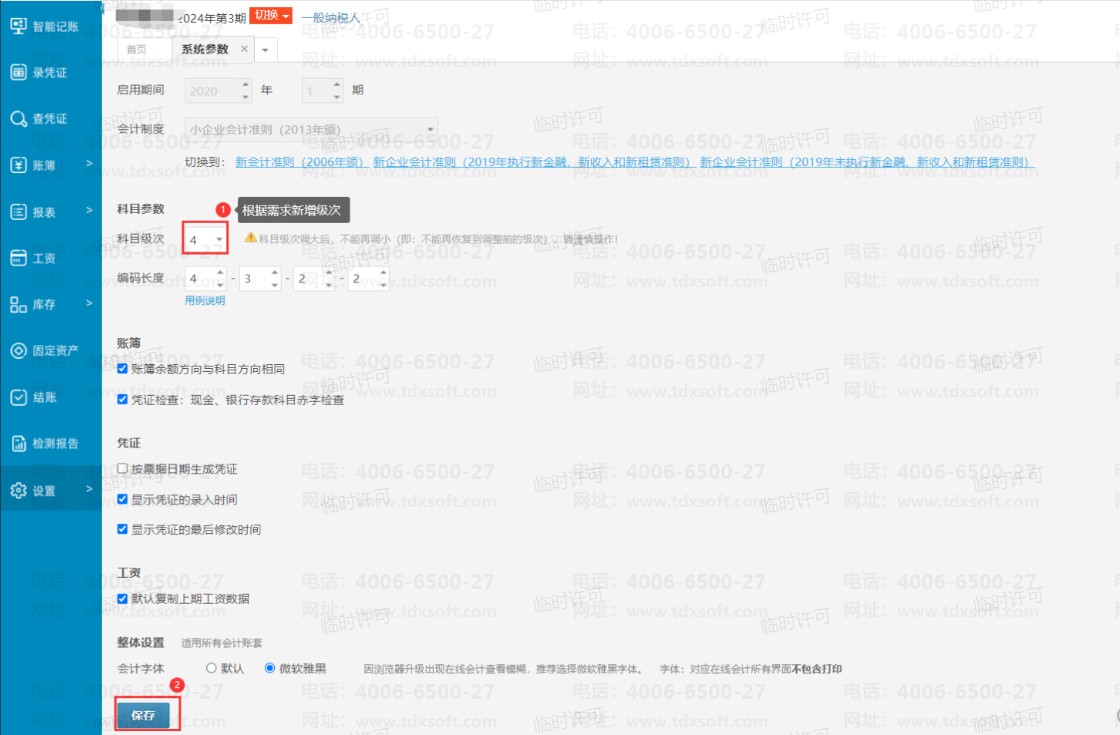Image resolution: width=1120 pixels, height=735 pixels.
Task: Open 固定资产 sidebar icon
Action: pyautogui.click(x=19, y=351)
